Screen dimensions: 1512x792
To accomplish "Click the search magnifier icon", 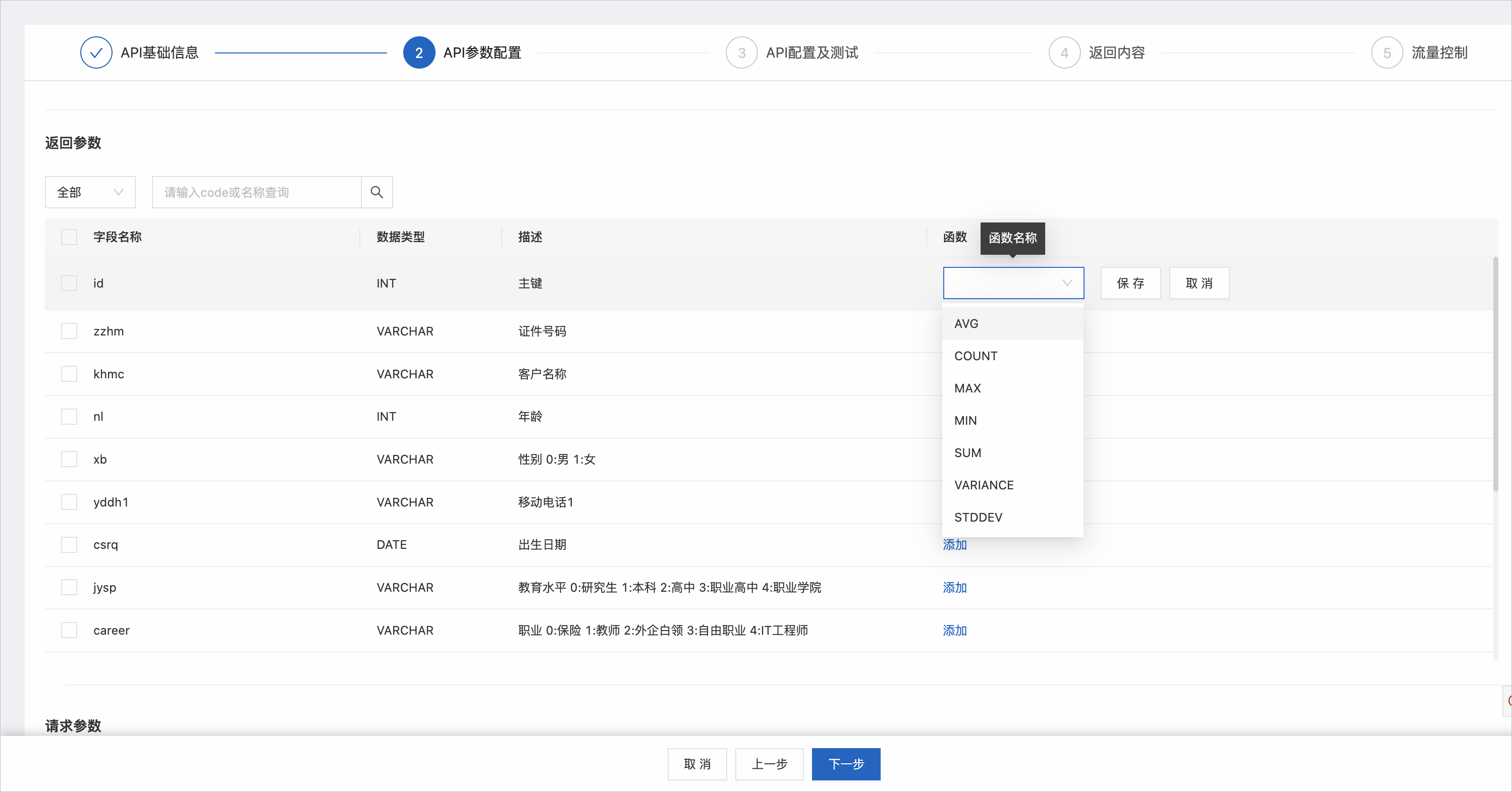I will 377,192.
